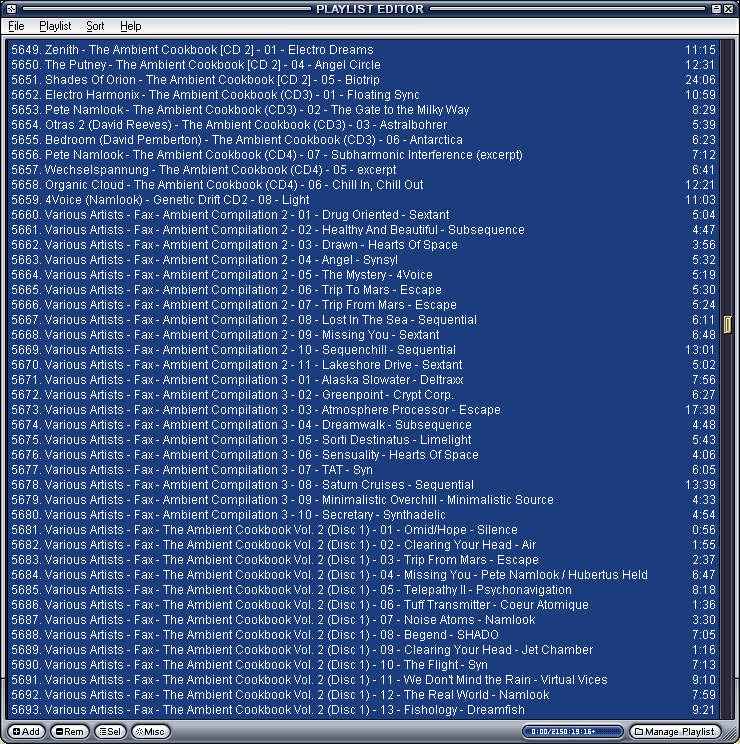Select track 5674 Dreamwalk - Subsequence

363,425
